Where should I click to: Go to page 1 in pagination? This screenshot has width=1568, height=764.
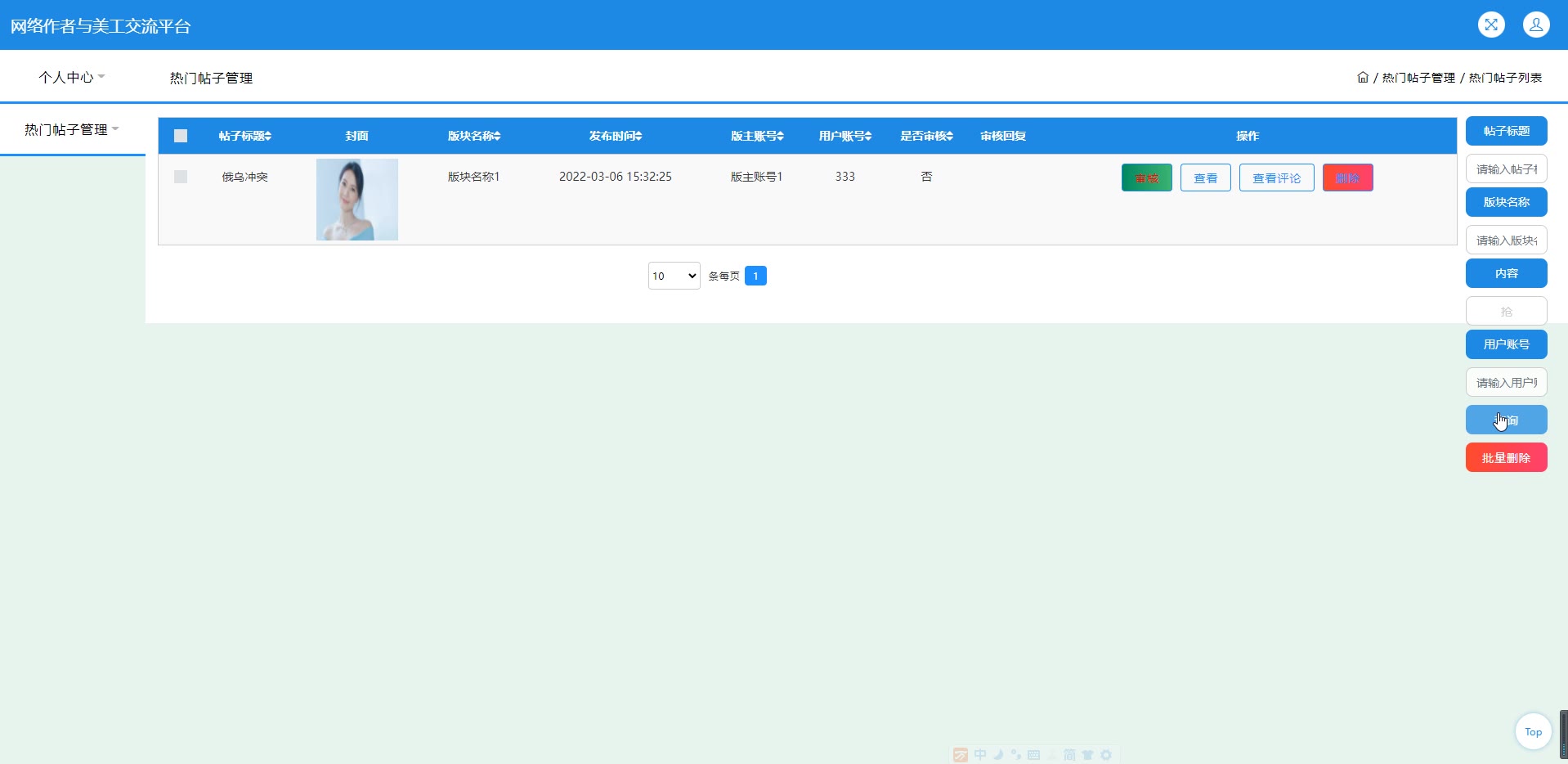(755, 276)
